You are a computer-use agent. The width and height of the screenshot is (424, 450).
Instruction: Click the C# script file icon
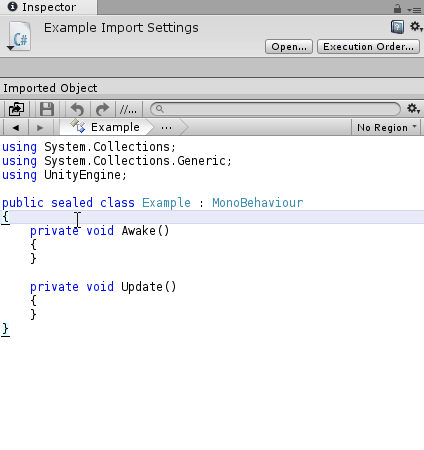(x=19, y=37)
